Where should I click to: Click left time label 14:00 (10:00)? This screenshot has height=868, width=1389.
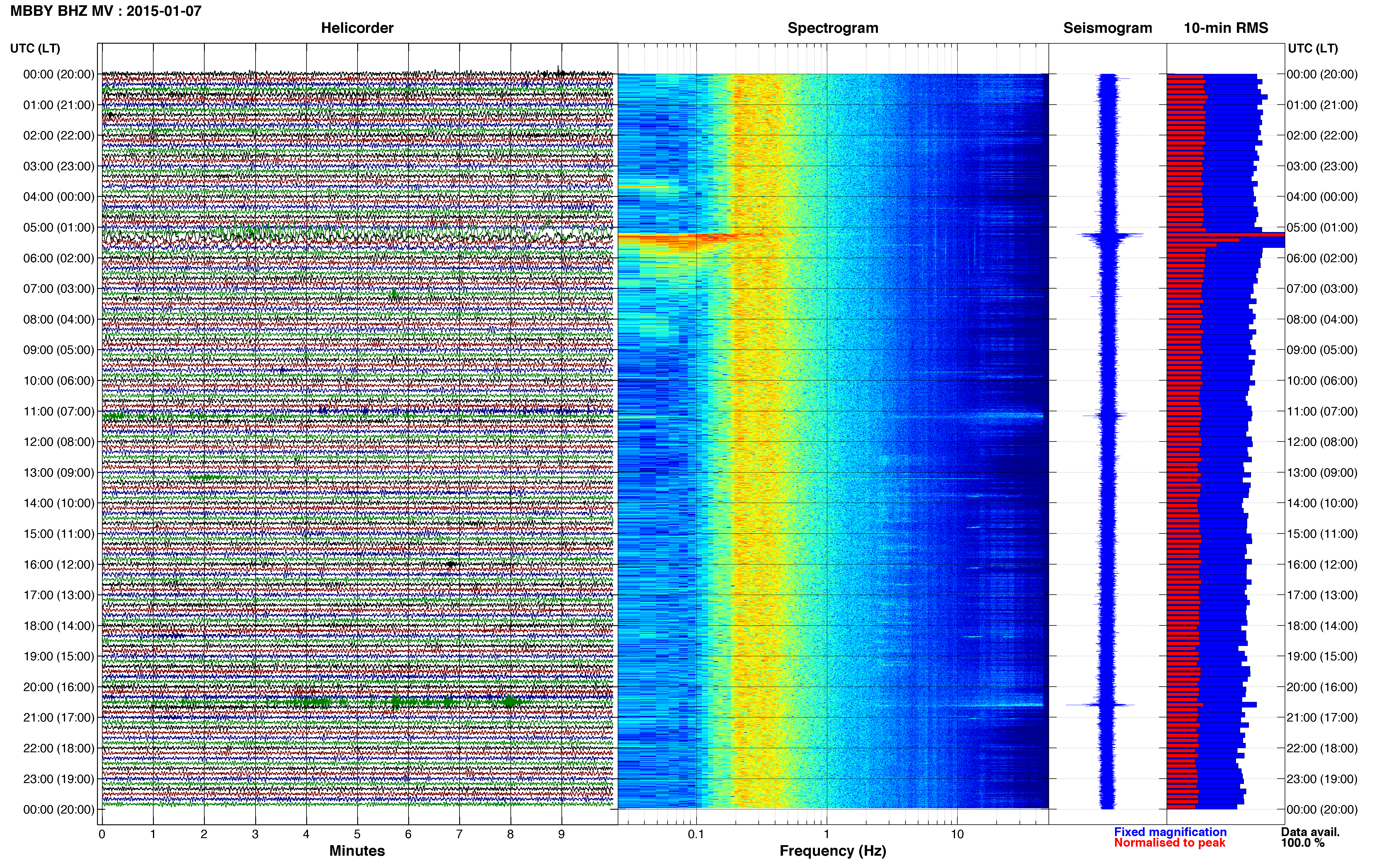click(59, 503)
